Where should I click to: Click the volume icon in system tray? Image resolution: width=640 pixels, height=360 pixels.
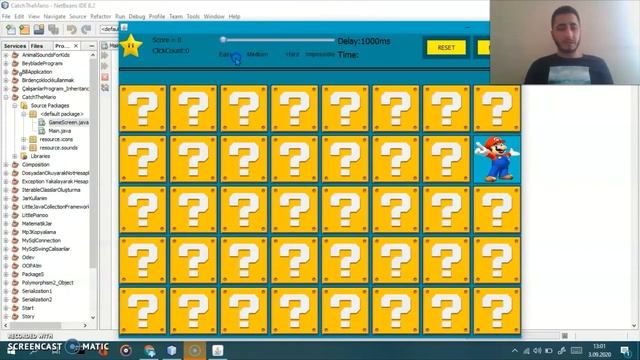(x=538, y=351)
